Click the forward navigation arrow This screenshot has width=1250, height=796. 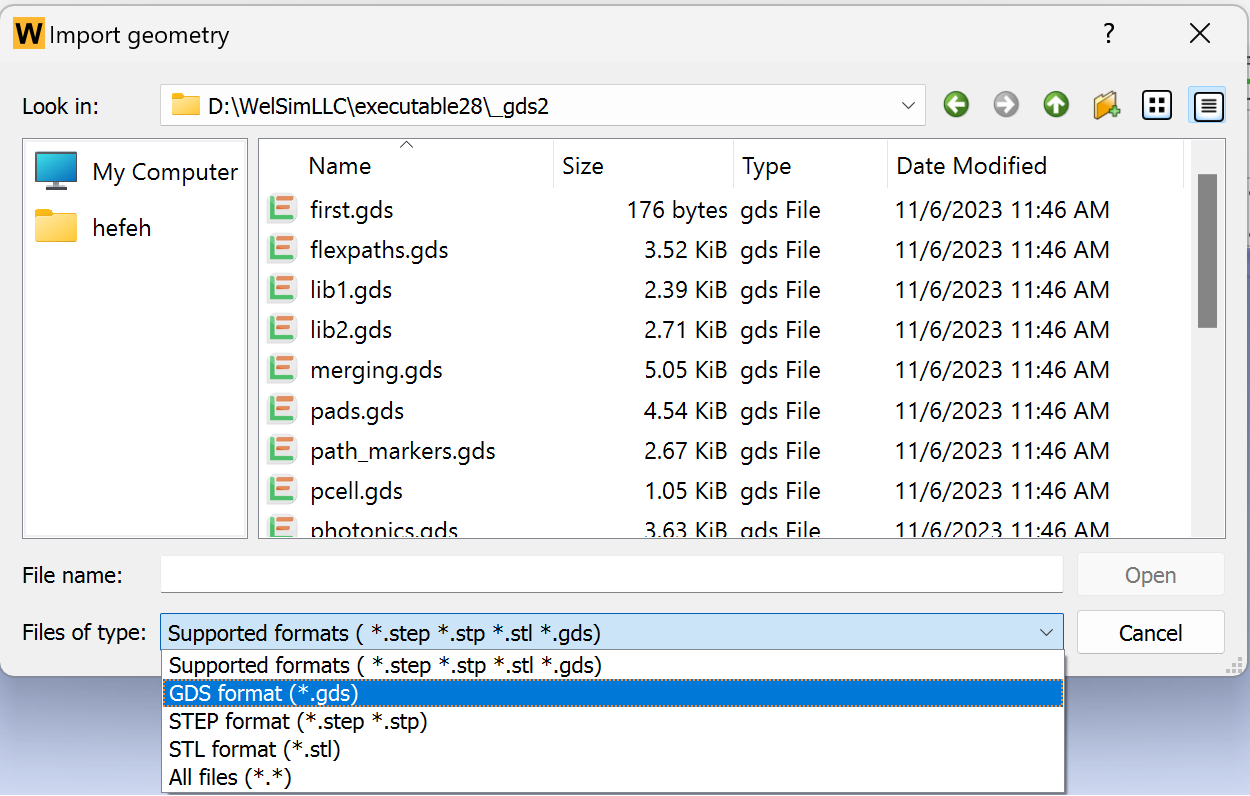pos(1005,104)
